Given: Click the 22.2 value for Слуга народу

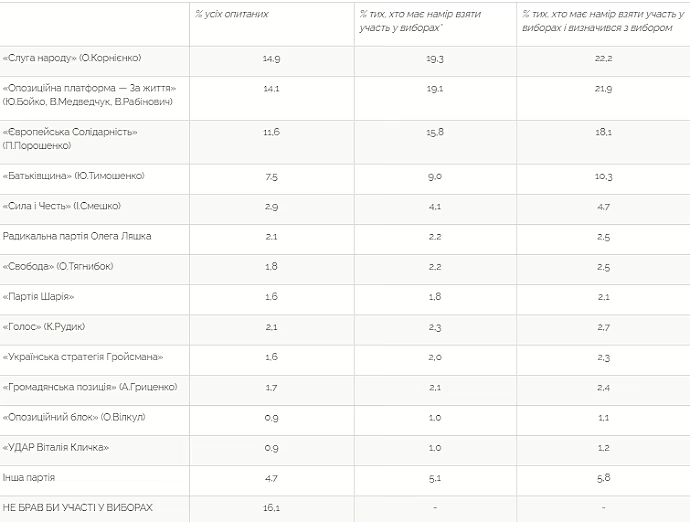Looking at the screenshot, I should coord(602,59).
